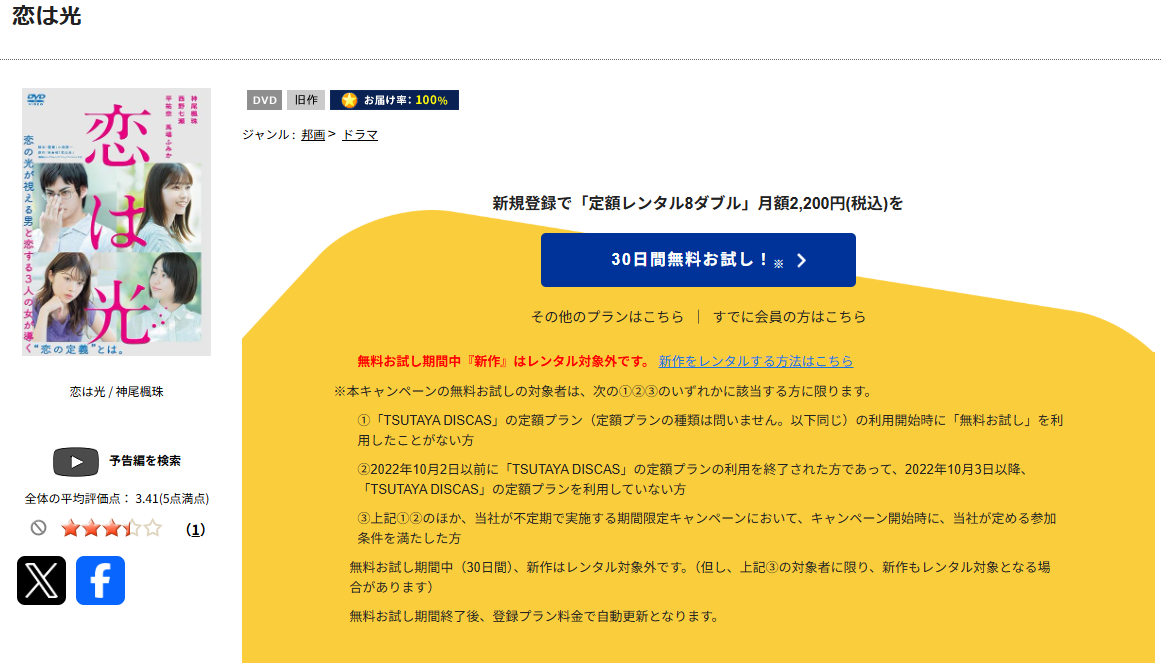Open その他のプランはこちら link
This screenshot has height=668, width=1161.
(607, 317)
